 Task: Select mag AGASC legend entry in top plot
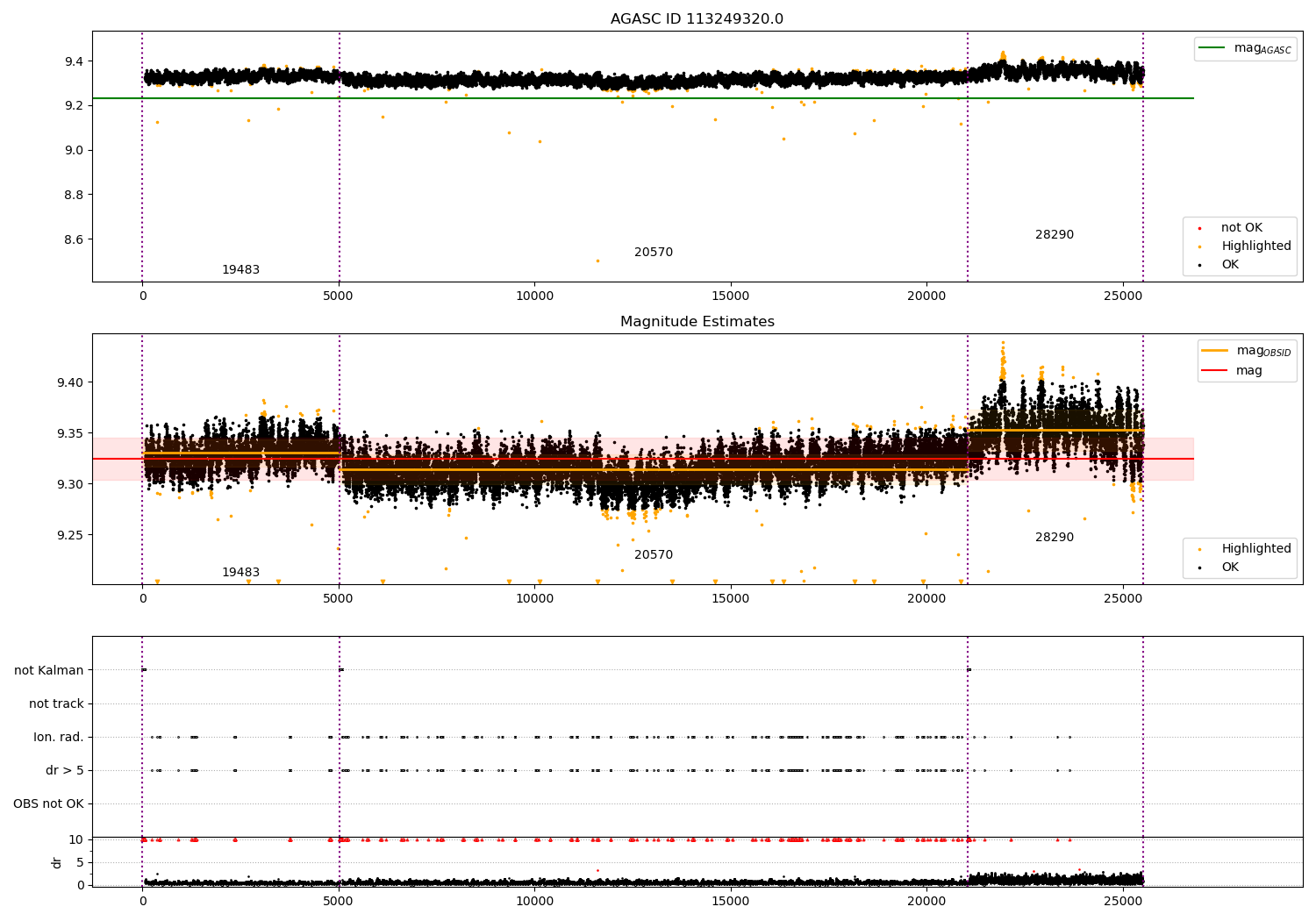1245,48
